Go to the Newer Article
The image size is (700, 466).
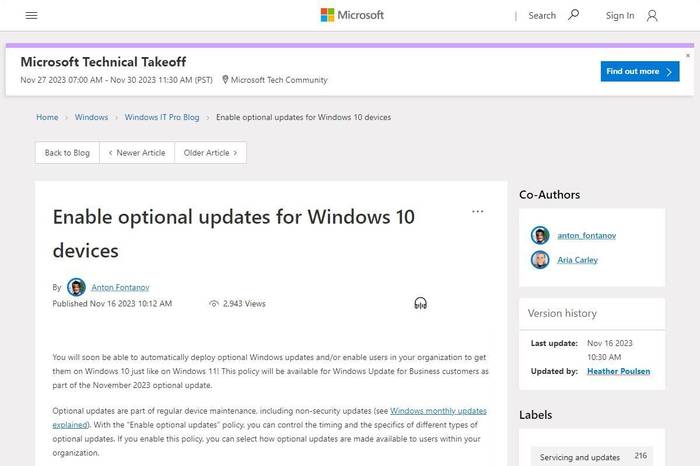point(137,153)
